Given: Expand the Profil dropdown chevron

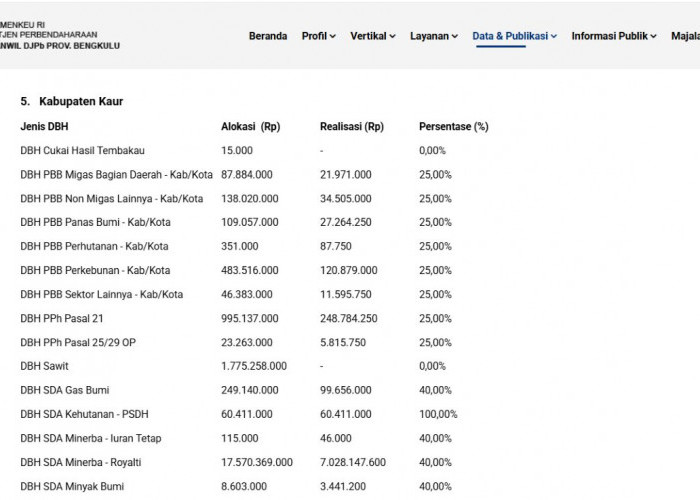Looking at the screenshot, I should click(x=333, y=37).
